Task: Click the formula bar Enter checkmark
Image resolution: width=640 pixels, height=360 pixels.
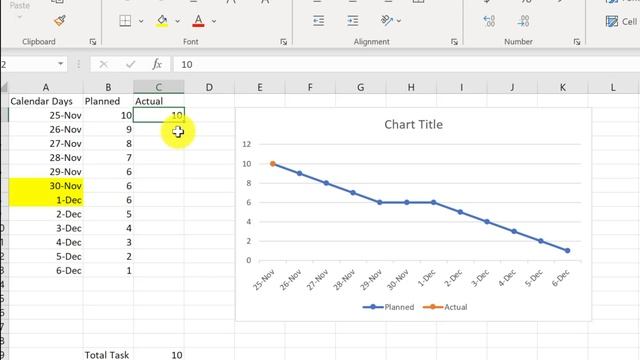Action: (131, 64)
